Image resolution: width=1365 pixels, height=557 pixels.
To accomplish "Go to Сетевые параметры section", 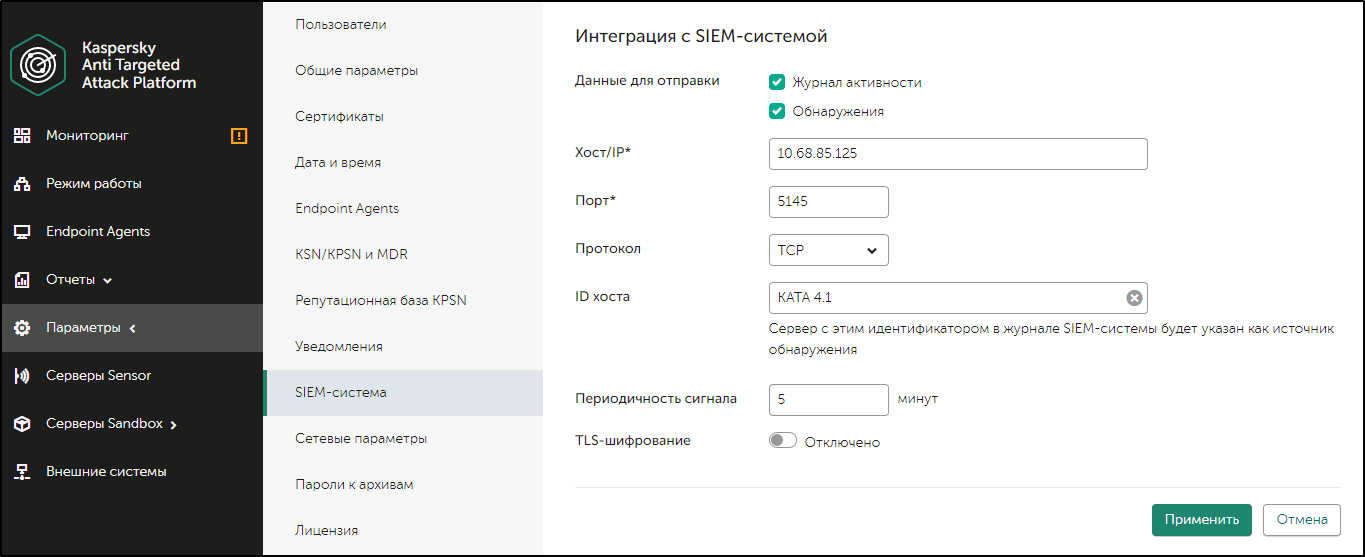I will (x=361, y=439).
